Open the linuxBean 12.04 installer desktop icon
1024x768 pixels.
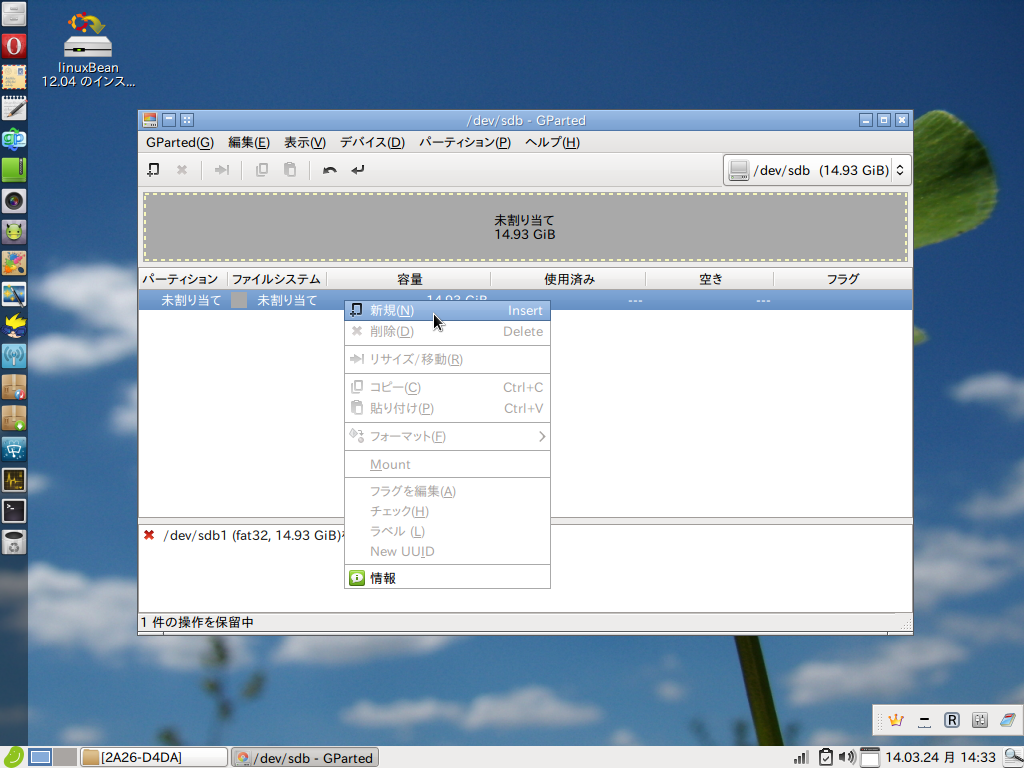(x=88, y=50)
